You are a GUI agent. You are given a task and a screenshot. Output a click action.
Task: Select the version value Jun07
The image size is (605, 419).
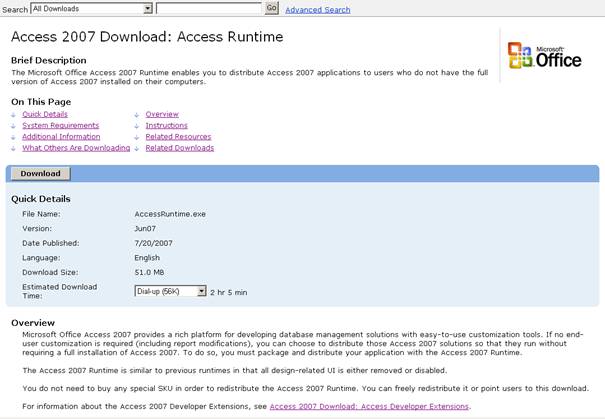[145, 229]
